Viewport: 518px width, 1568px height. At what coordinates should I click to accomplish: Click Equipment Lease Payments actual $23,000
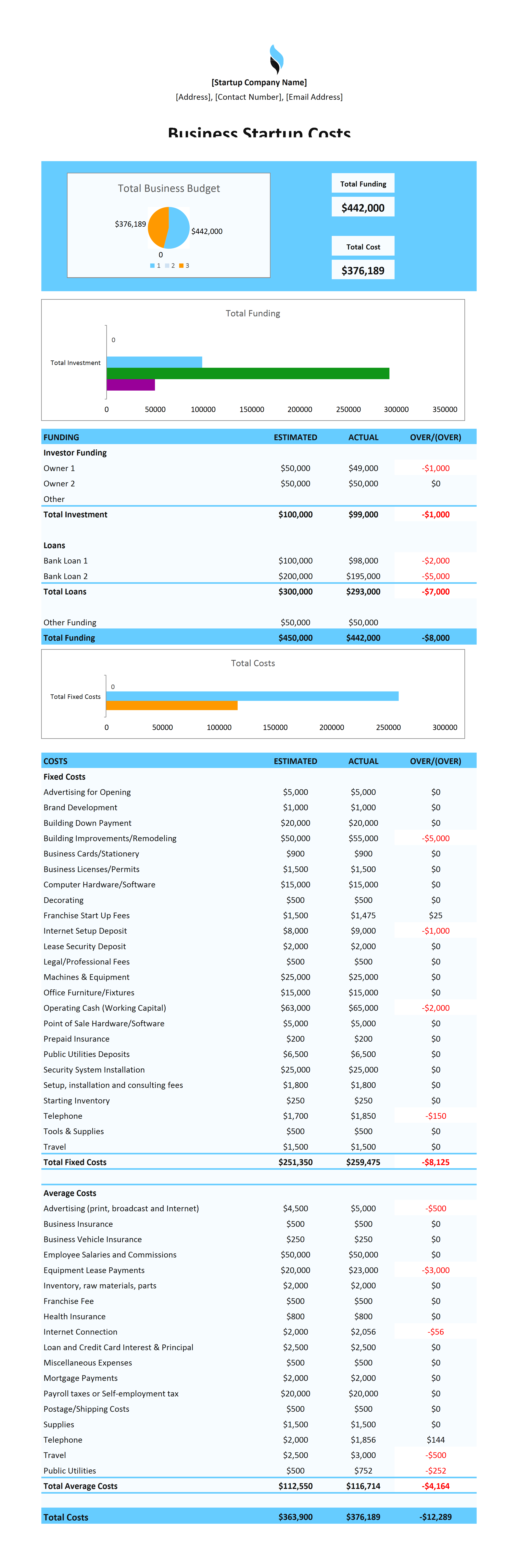[x=363, y=1270]
